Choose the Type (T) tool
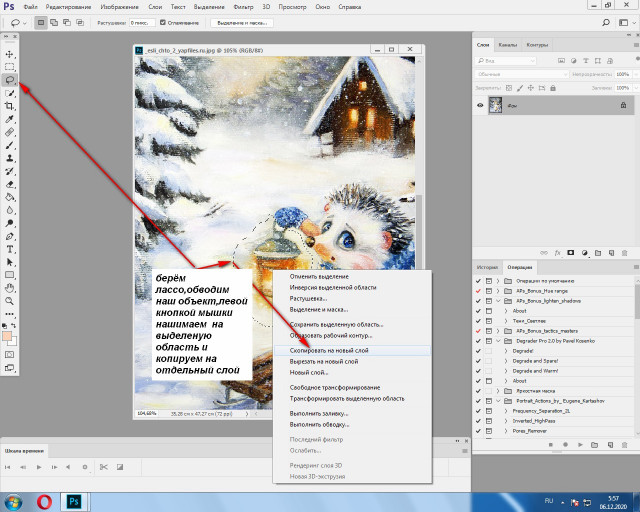The image size is (640, 512). (x=10, y=248)
